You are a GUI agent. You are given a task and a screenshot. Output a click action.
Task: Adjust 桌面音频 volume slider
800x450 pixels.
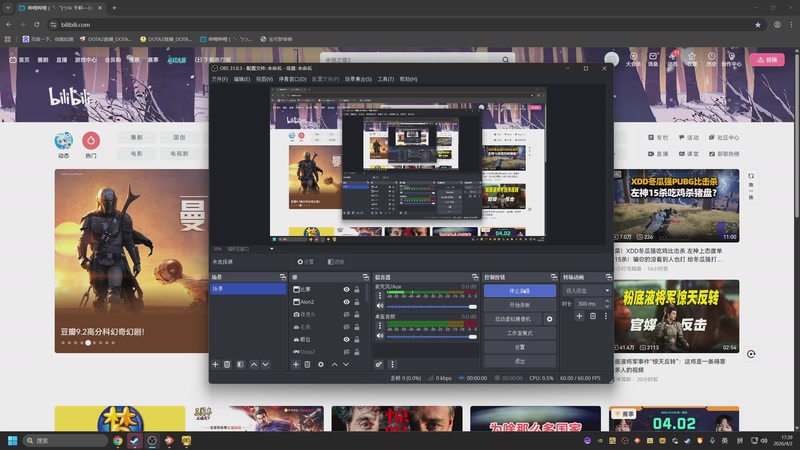pyautogui.click(x=432, y=337)
